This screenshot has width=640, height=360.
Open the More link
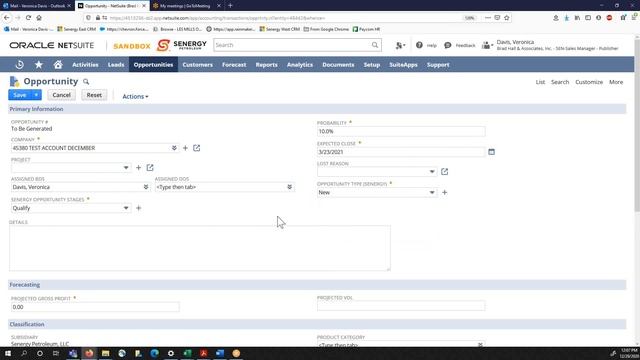(x=616, y=82)
